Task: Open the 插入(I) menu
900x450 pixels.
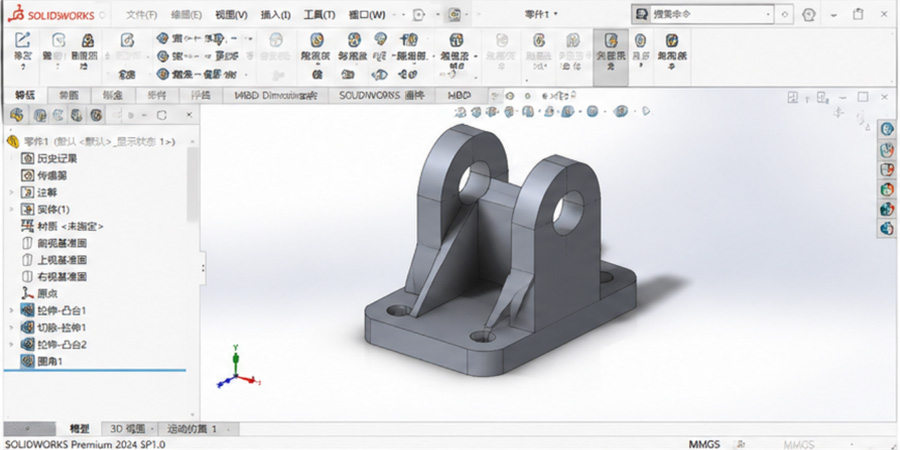Action: click(276, 15)
